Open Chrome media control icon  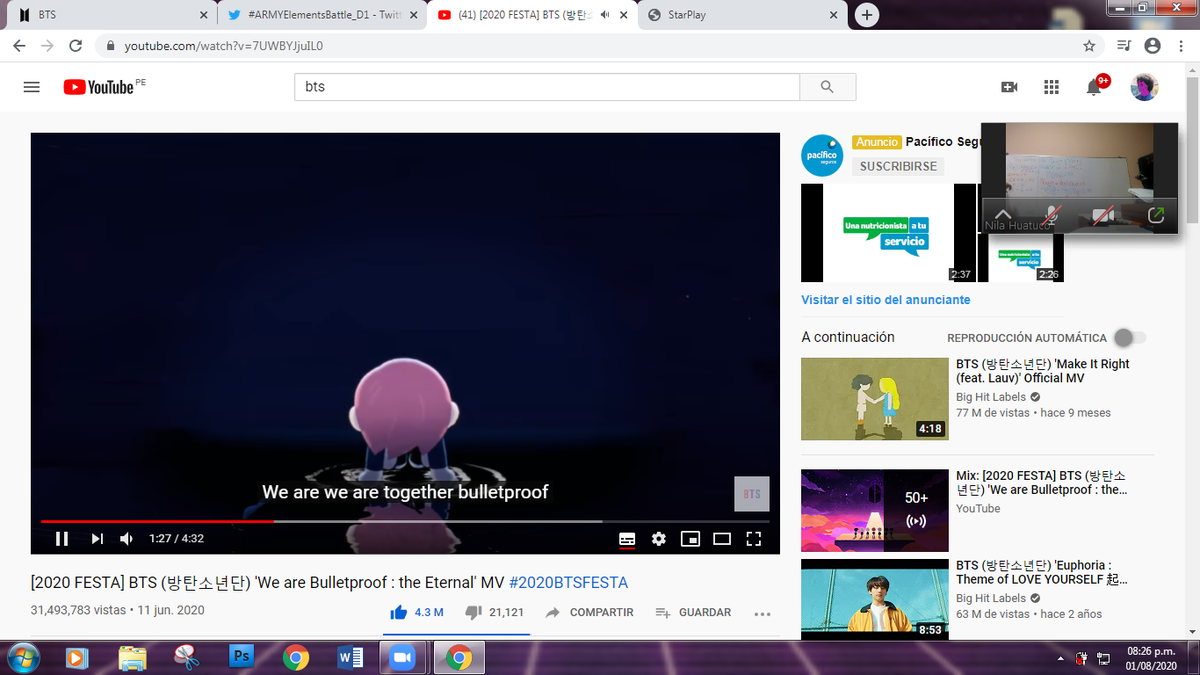click(1124, 46)
